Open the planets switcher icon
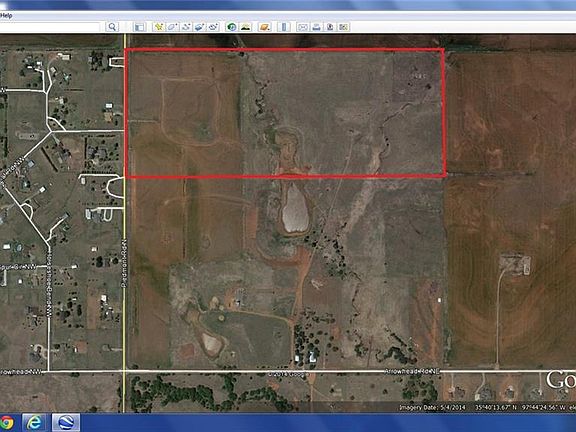The height and width of the screenshot is (432, 576). [264, 27]
